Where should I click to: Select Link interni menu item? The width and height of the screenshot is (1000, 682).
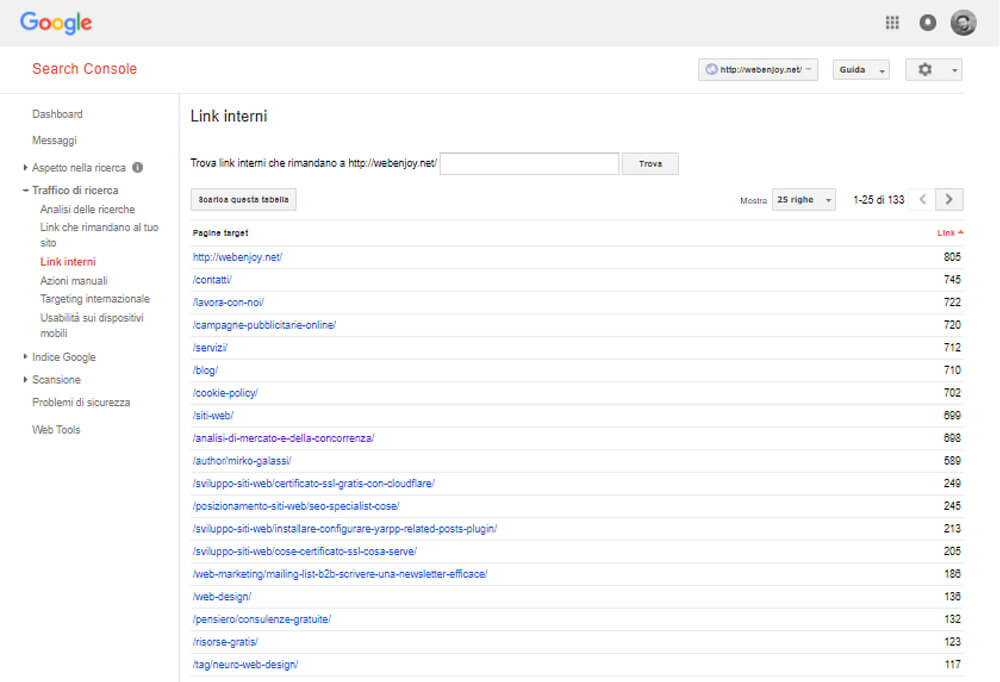point(68,262)
